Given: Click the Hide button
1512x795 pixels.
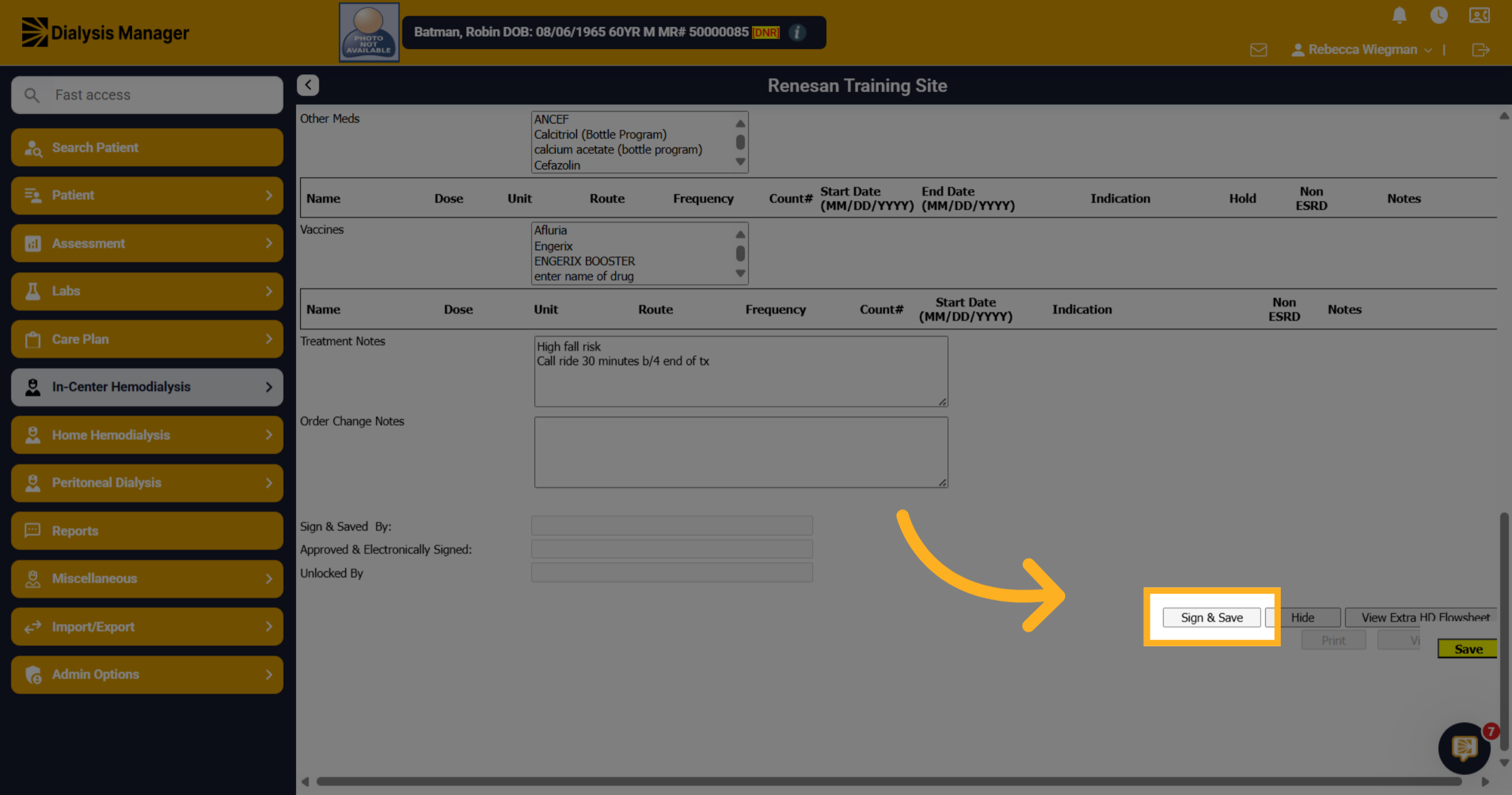Looking at the screenshot, I should pyautogui.click(x=1303, y=617).
